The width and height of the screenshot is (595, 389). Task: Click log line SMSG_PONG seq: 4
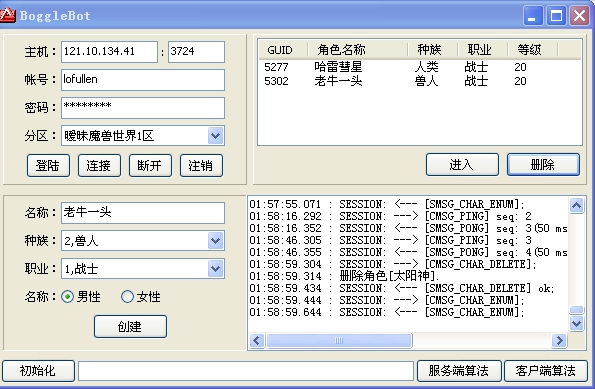pos(408,252)
